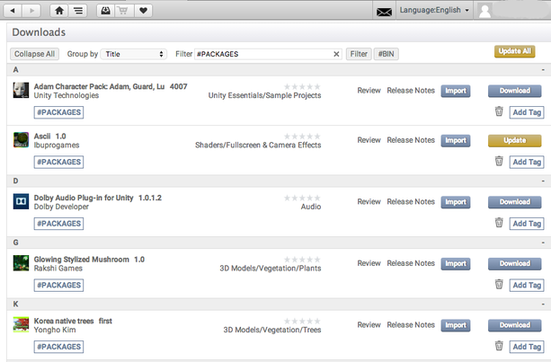
Task: Click the Update All button
Action: click(x=515, y=51)
